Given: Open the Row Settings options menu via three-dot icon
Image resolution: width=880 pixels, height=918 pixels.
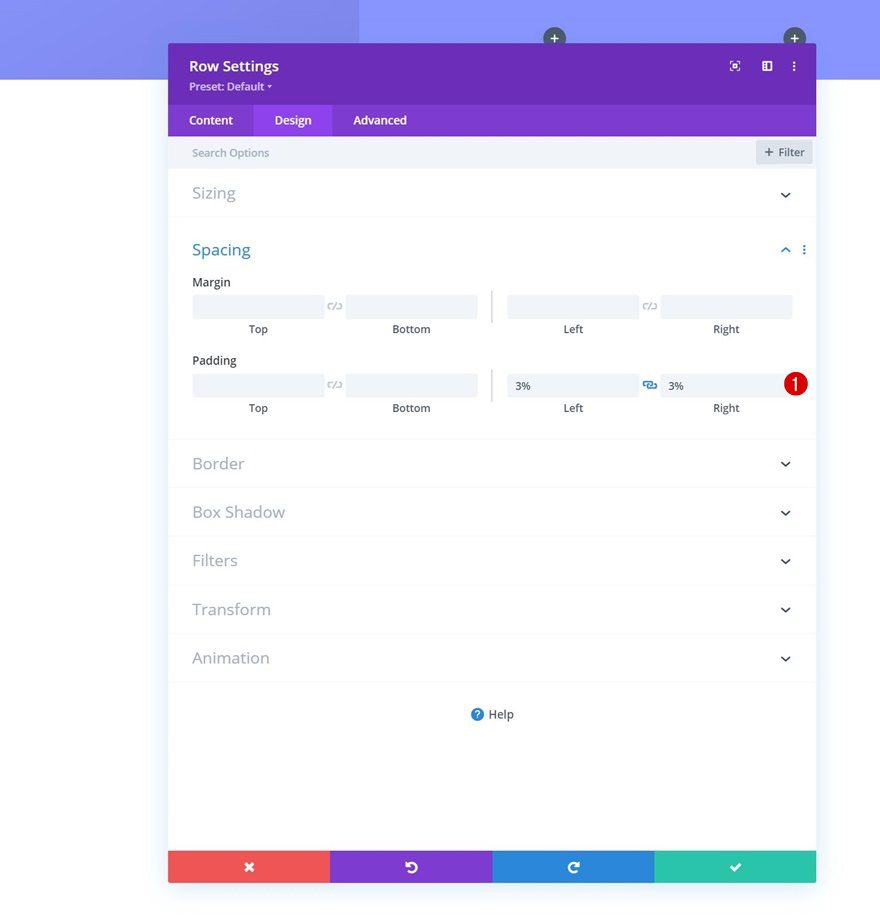Looking at the screenshot, I should click(794, 66).
